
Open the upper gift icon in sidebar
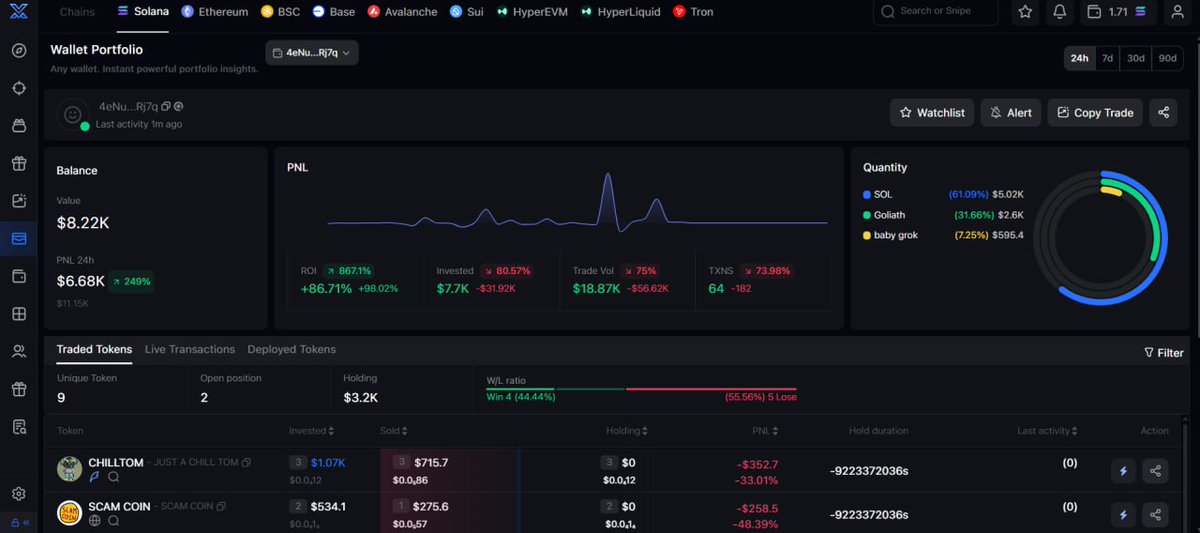[19, 163]
